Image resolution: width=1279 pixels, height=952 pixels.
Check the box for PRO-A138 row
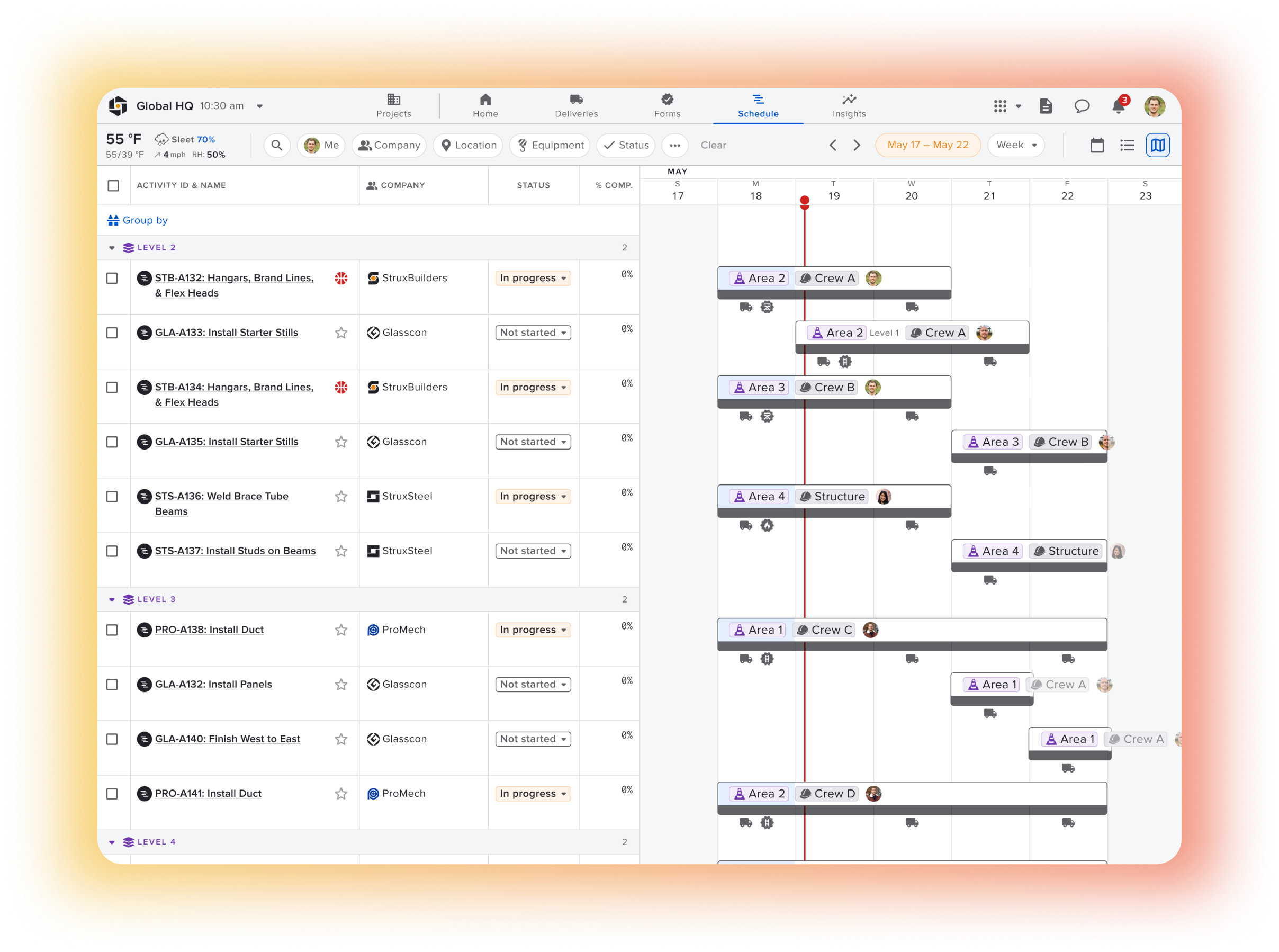(x=112, y=630)
